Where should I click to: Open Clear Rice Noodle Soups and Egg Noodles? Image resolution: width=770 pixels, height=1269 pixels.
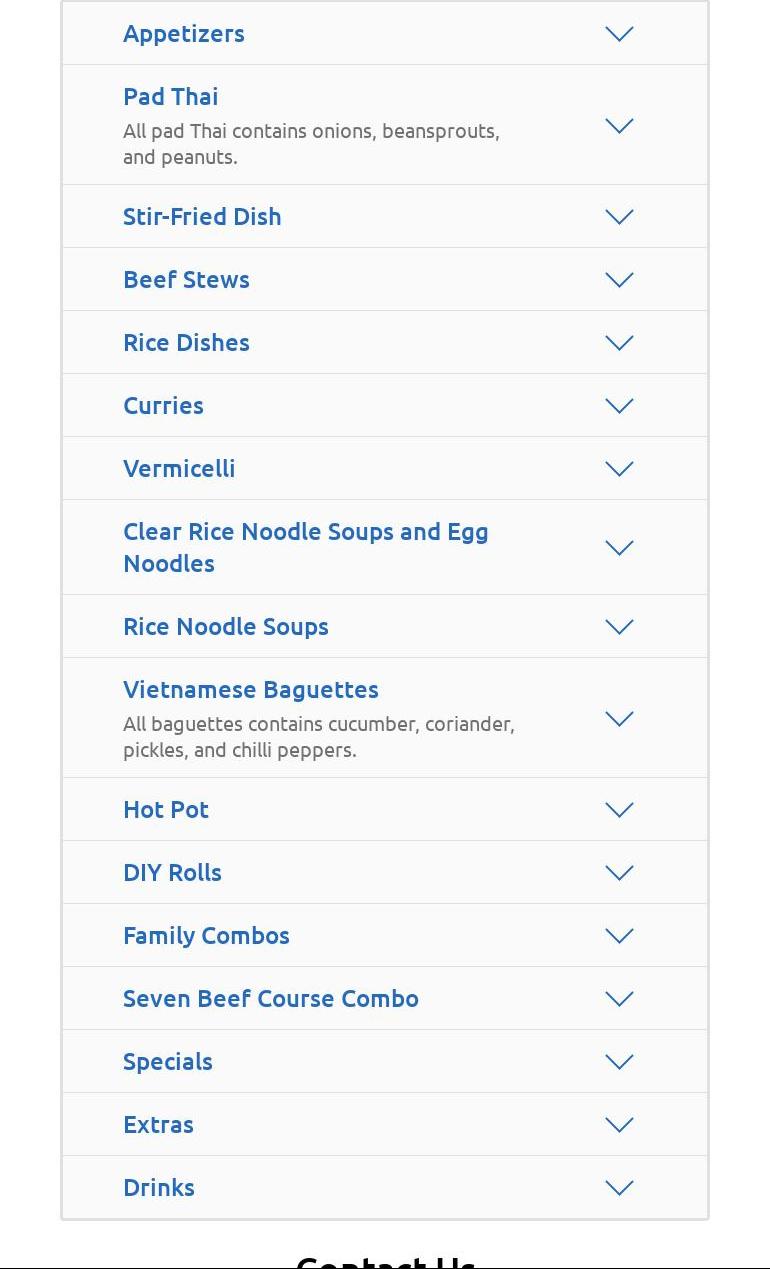point(305,547)
